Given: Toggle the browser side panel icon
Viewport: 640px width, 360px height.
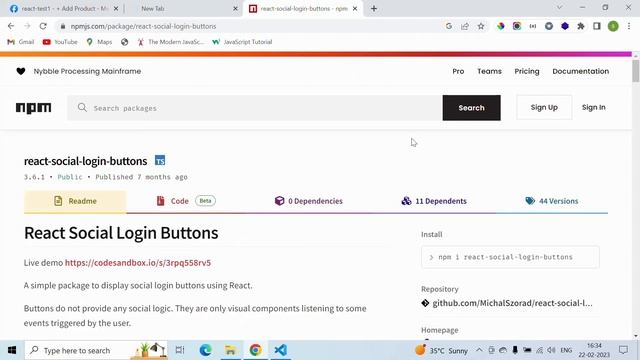Looking at the screenshot, I should tap(597, 26).
